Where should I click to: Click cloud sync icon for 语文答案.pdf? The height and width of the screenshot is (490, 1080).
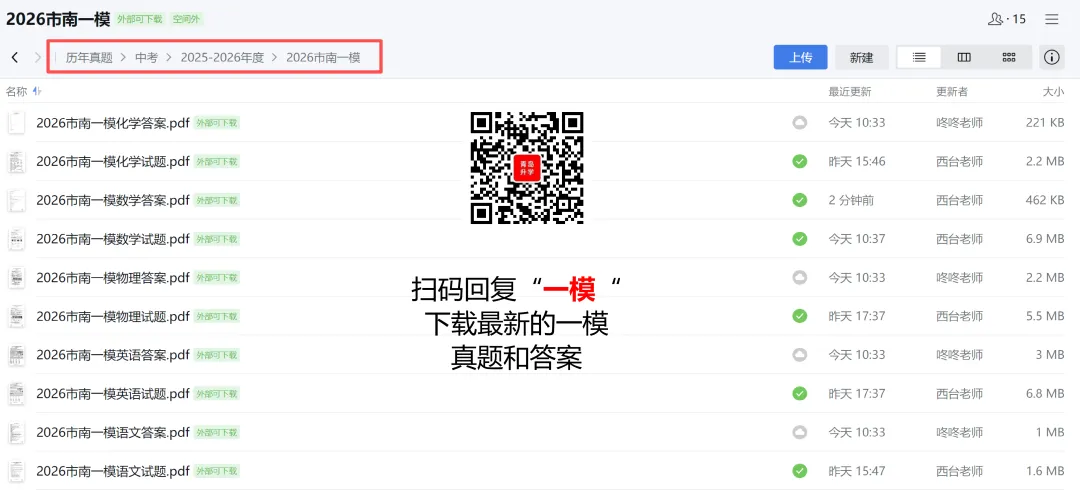tap(799, 432)
